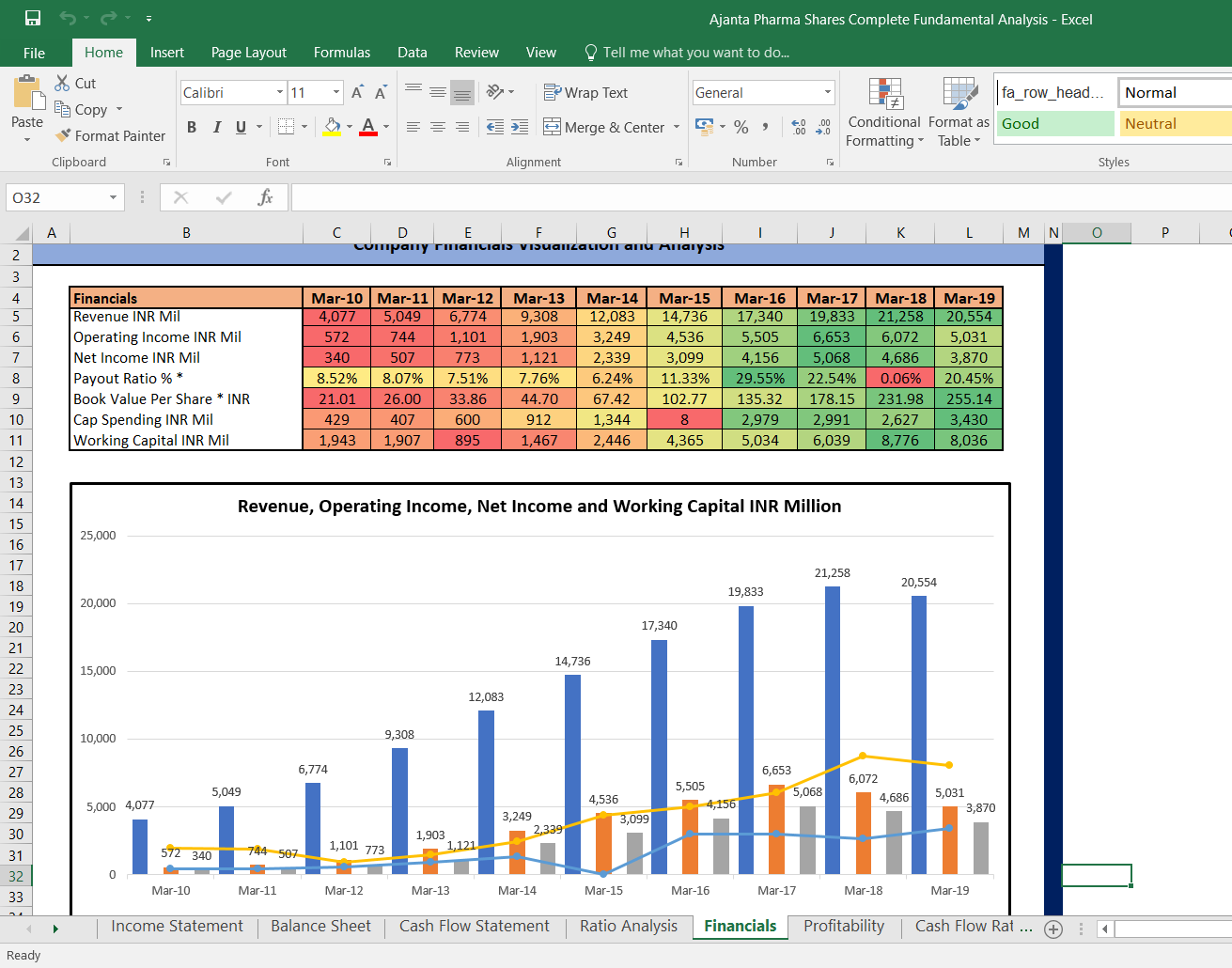Open Customize Quick Access Toolbar dropdown
The image size is (1232, 968).
[x=148, y=19]
